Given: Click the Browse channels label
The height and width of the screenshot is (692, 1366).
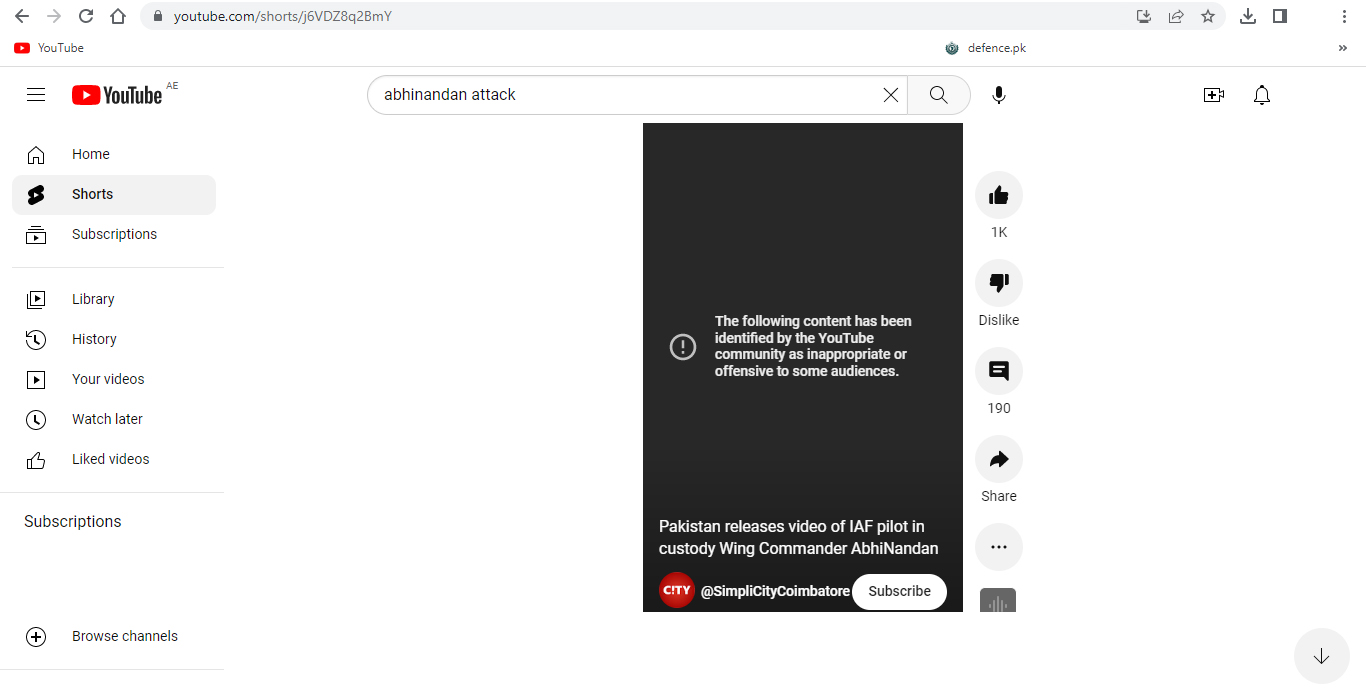Looking at the screenshot, I should (x=125, y=636).
